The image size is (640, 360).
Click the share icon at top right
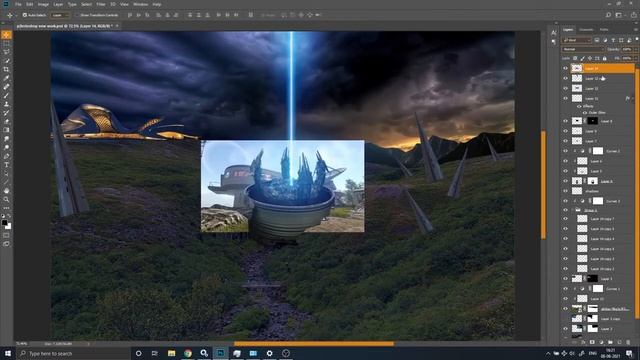coord(633,15)
